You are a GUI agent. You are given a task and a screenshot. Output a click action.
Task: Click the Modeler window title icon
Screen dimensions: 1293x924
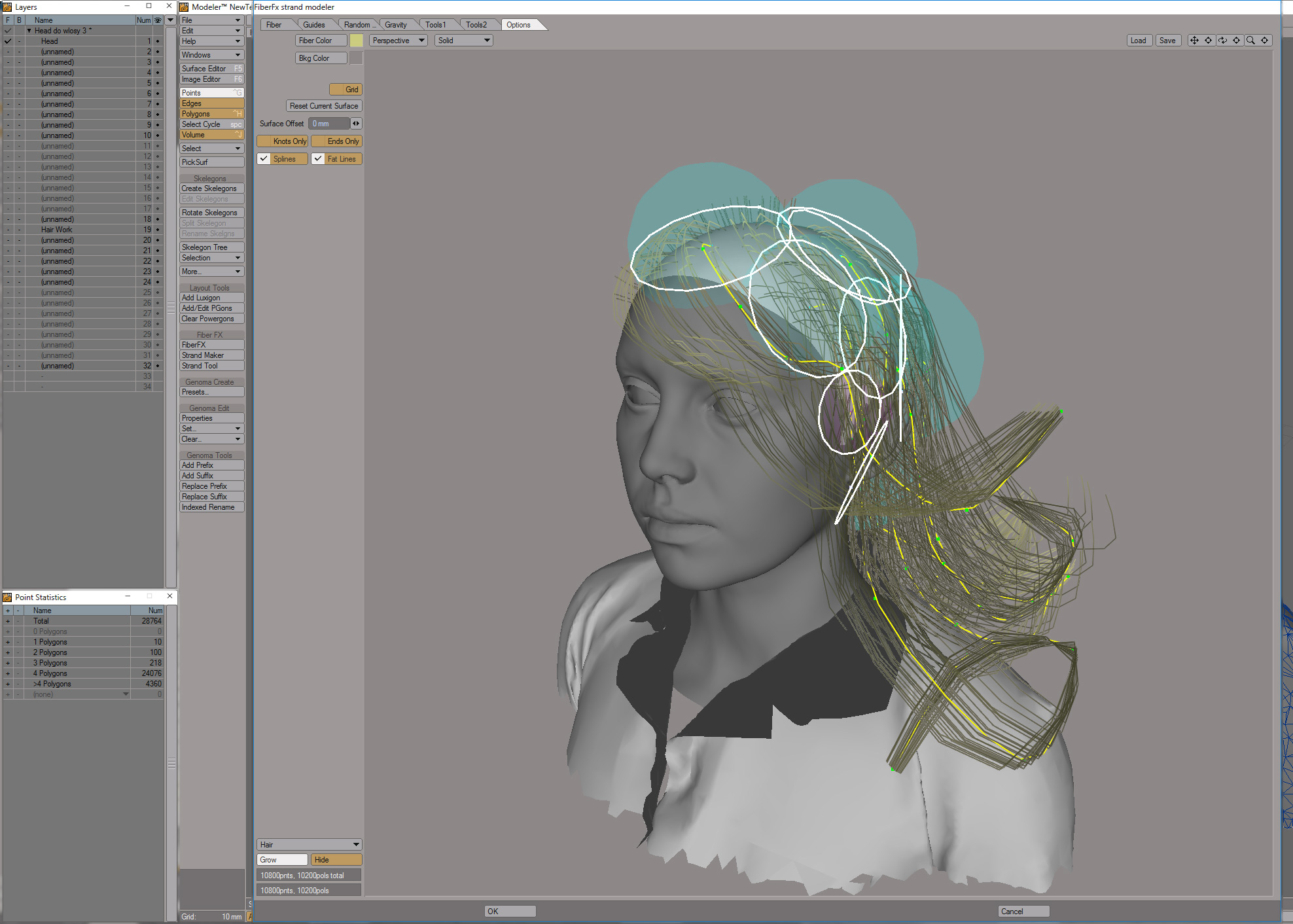[x=184, y=7]
